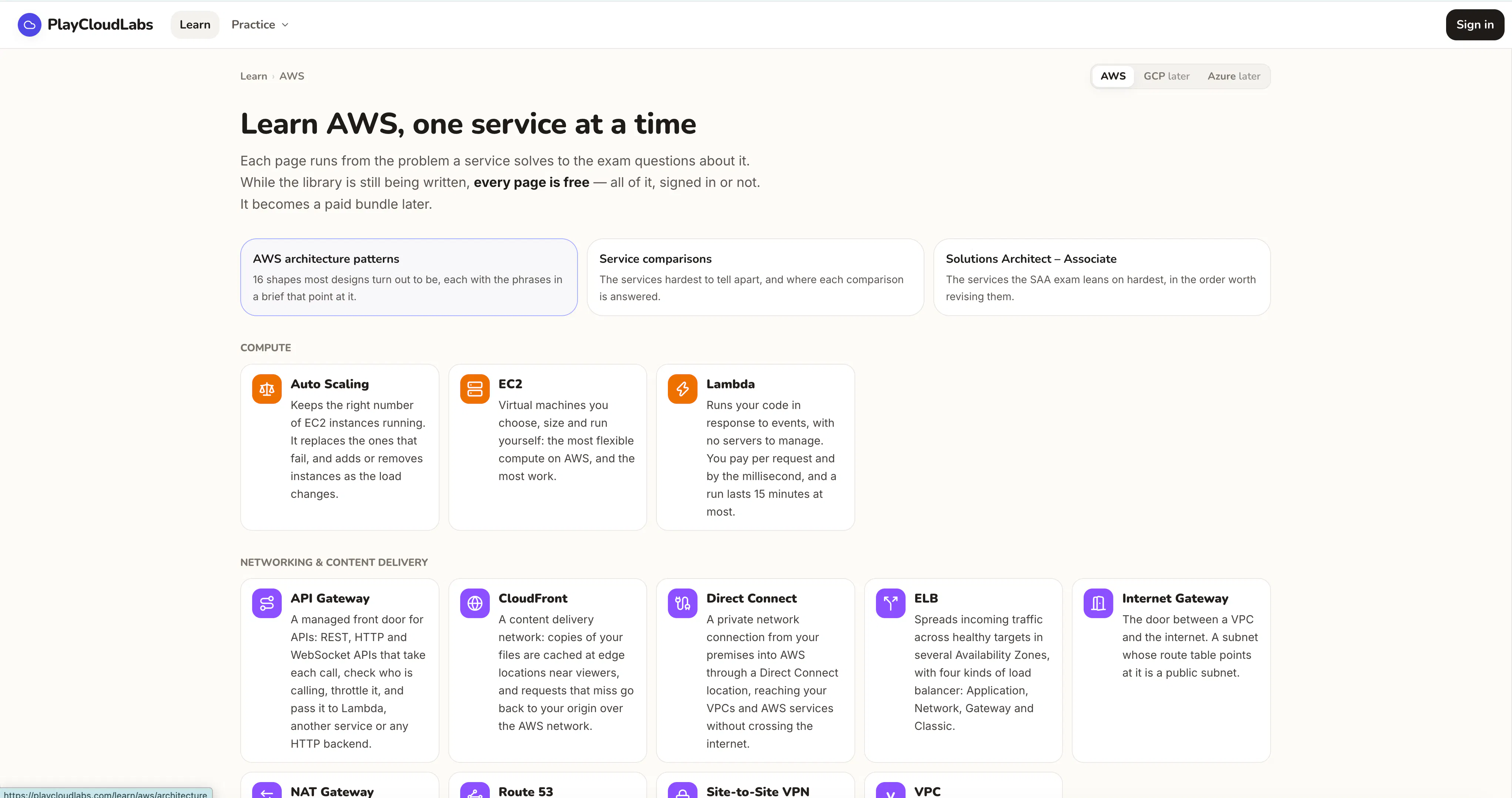
Task: Click the Lambda lightning icon
Action: pyautogui.click(x=683, y=389)
